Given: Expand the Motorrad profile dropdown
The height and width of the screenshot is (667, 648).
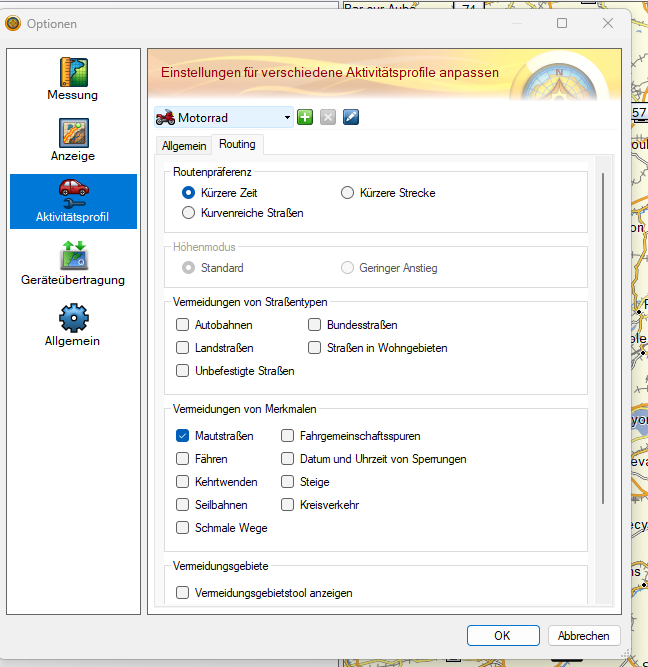Looking at the screenshot, I should [287, 118].
